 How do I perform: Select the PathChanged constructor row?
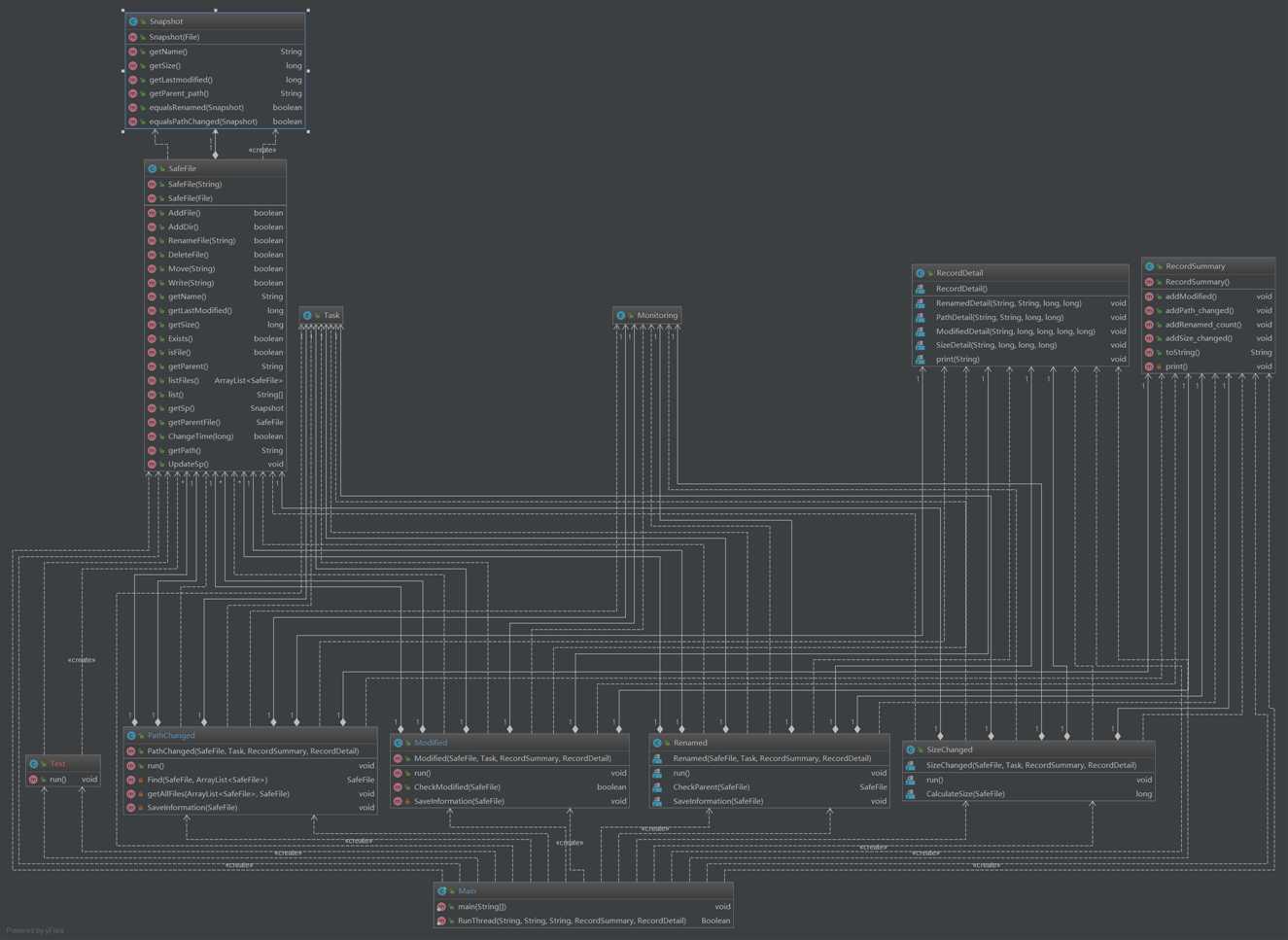(250, 751)
